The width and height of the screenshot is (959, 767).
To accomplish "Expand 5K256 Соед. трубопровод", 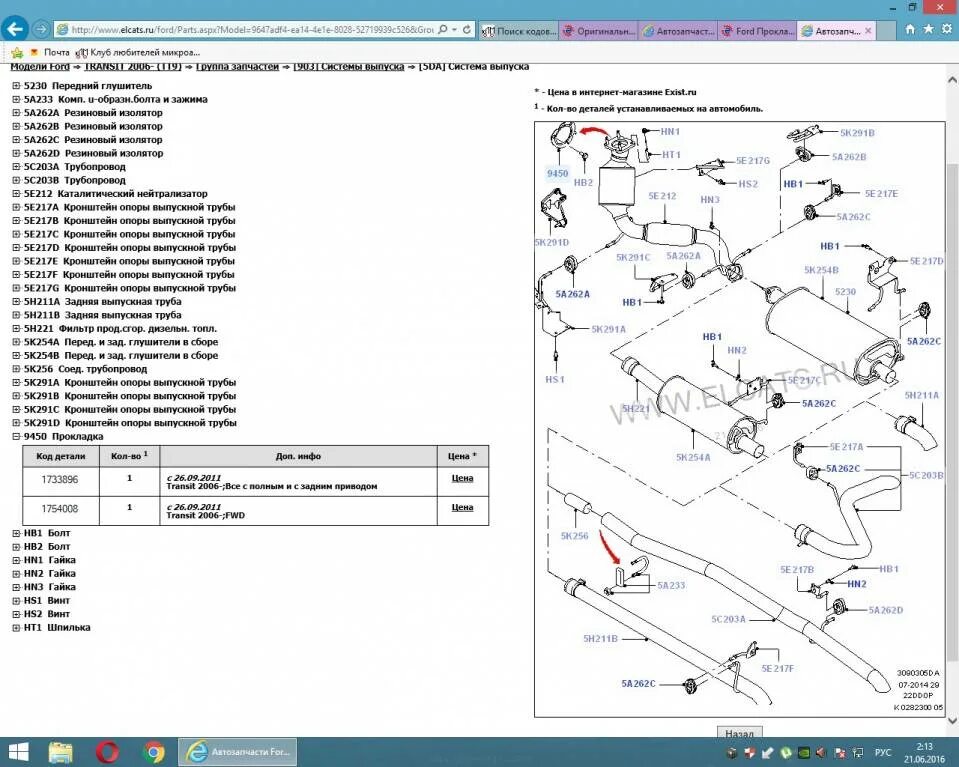I will pyautogui.click(x=17, y=369).
